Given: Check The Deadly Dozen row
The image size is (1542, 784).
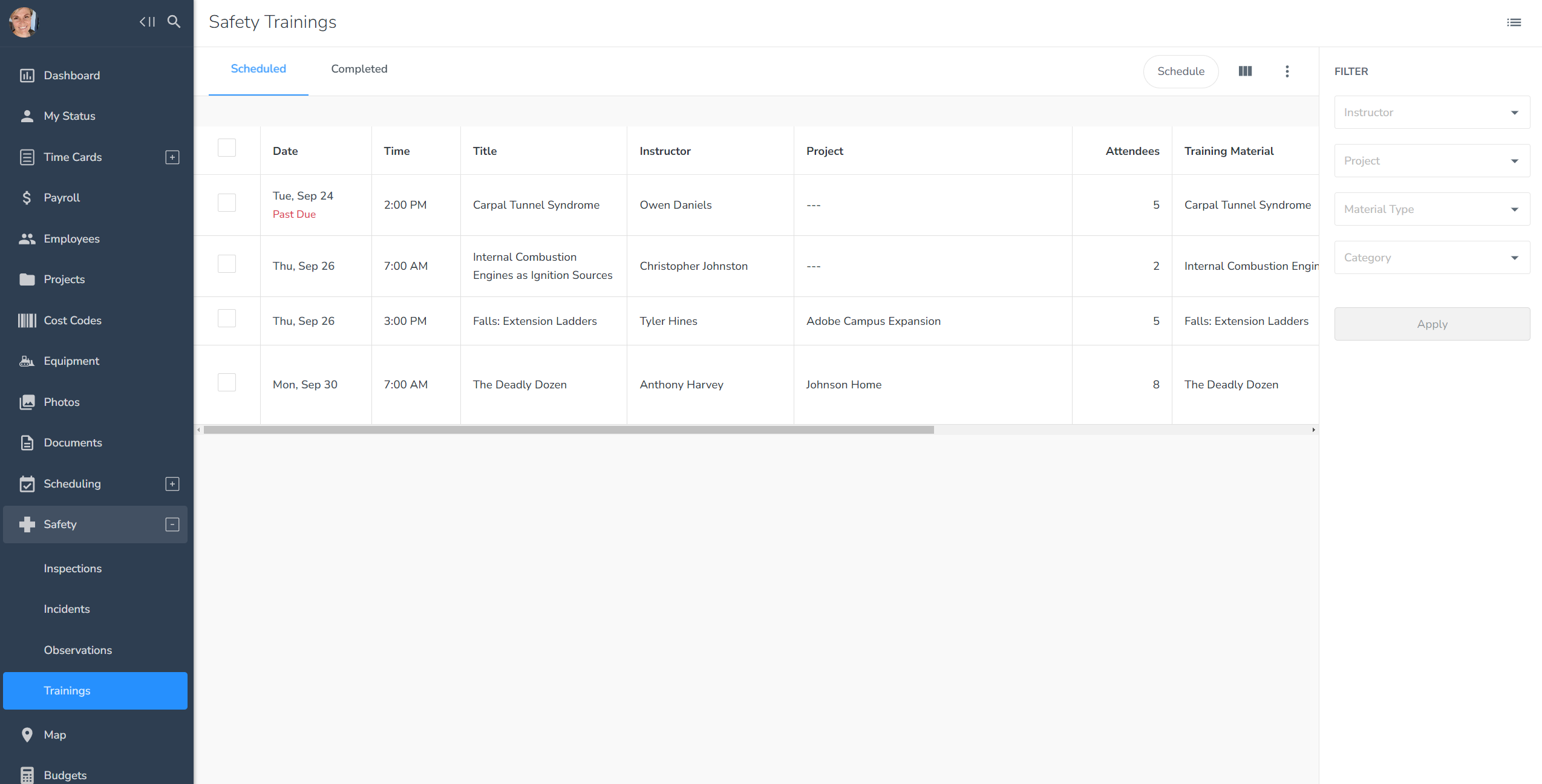Looking at the screenshot, I should 227,382.
